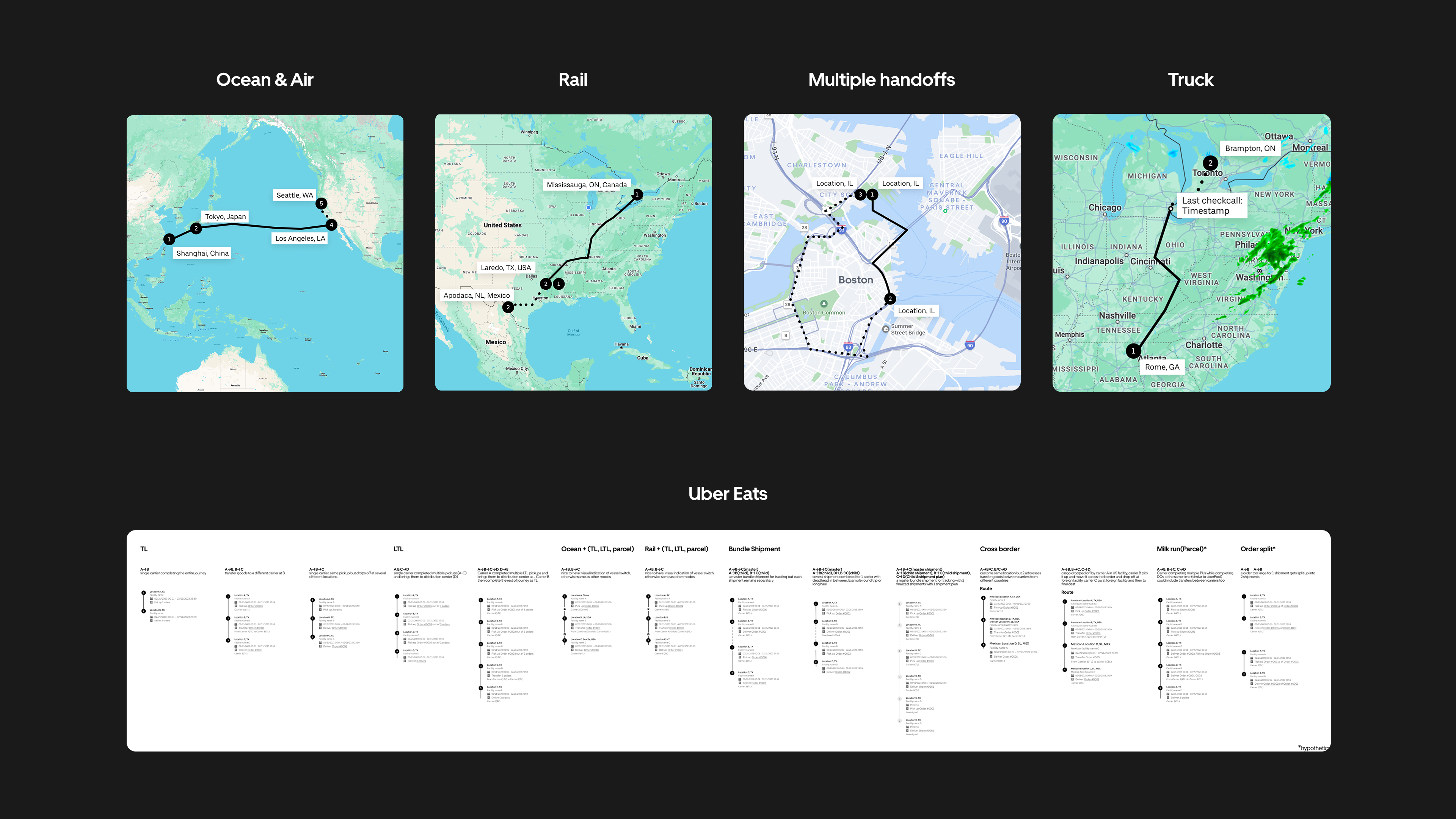This screenshot has height=819, width=1456.
Task: Click "Location C, NY" stop
Action: (662, 639)
